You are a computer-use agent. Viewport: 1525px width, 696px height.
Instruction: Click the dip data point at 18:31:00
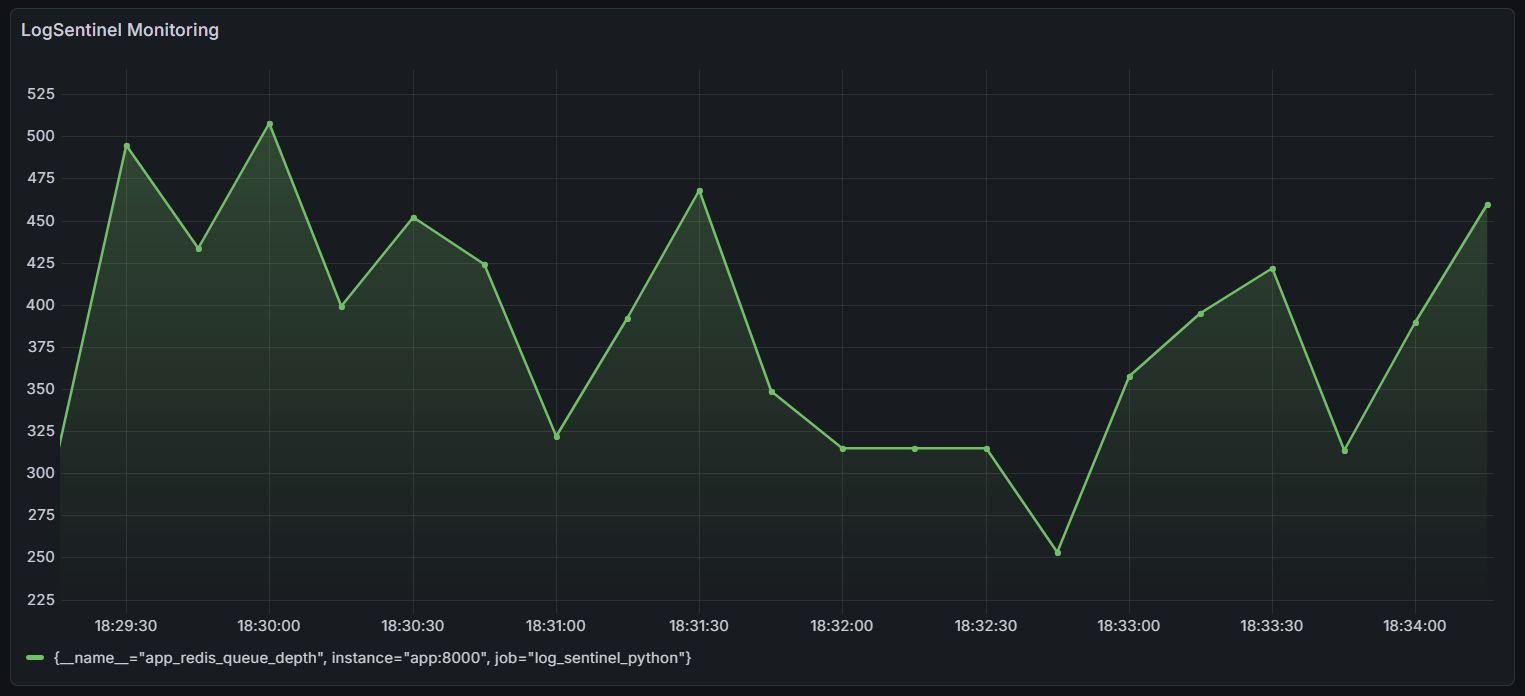pyautogui.click(x=556, y=436)
